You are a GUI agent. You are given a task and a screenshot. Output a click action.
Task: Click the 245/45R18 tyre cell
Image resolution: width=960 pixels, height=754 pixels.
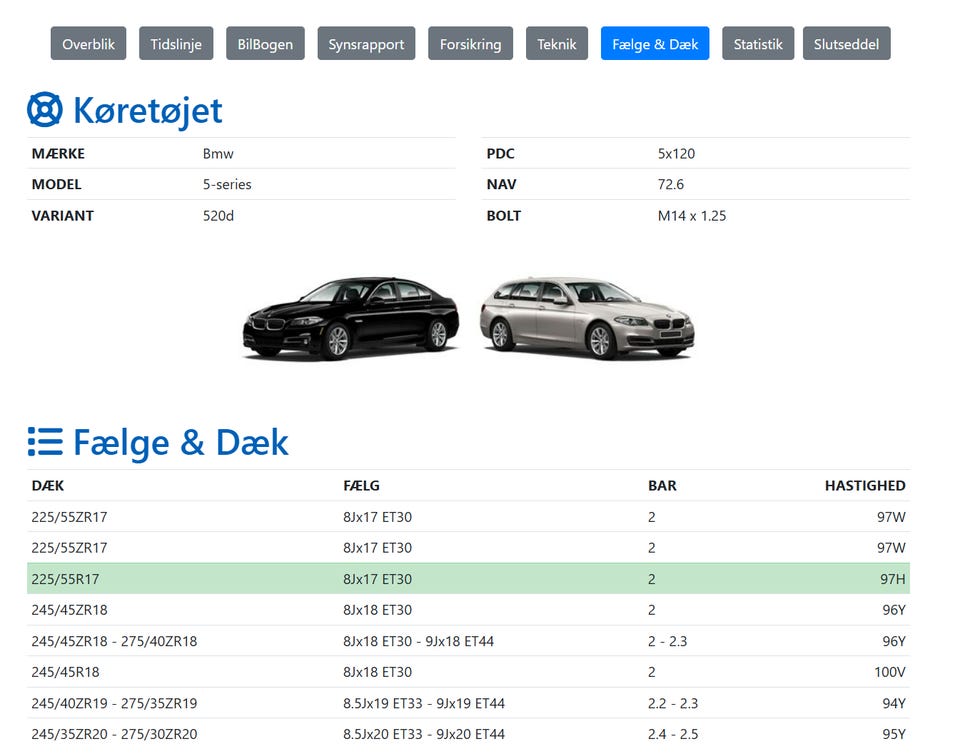point(66,672)
